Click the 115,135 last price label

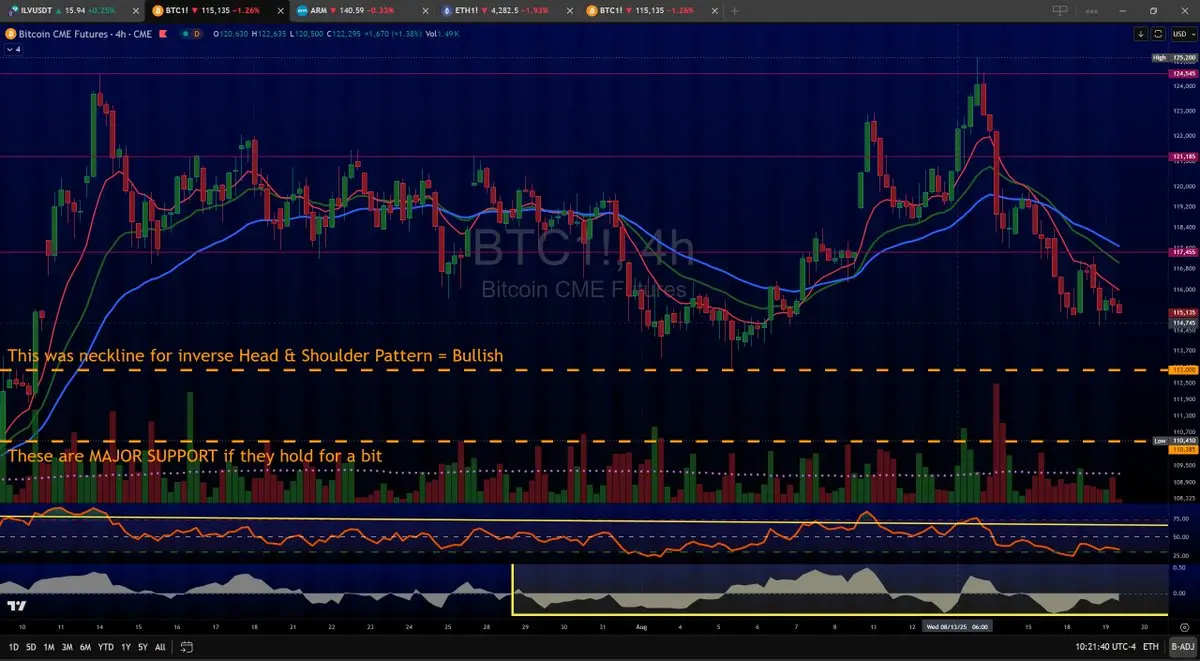[1183, 313]
